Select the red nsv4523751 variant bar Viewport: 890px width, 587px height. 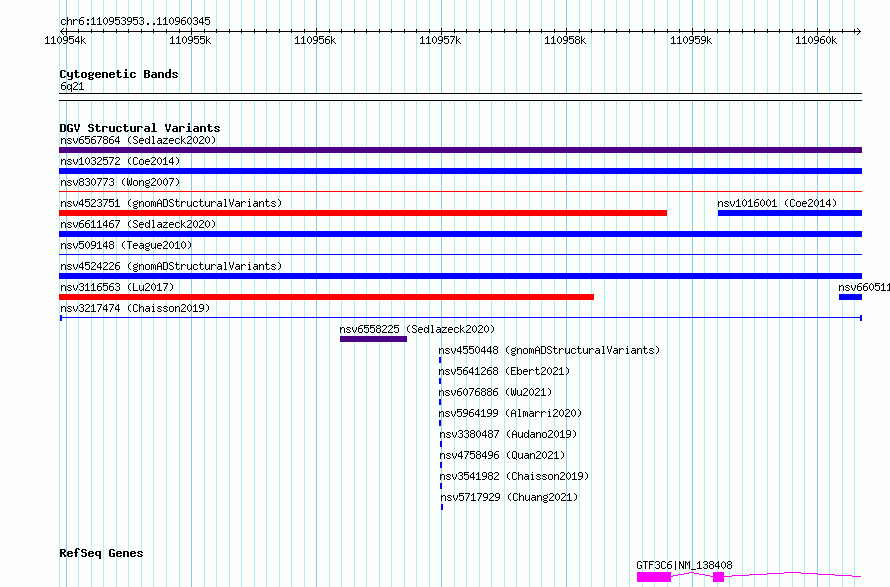(x=363, y=213)
